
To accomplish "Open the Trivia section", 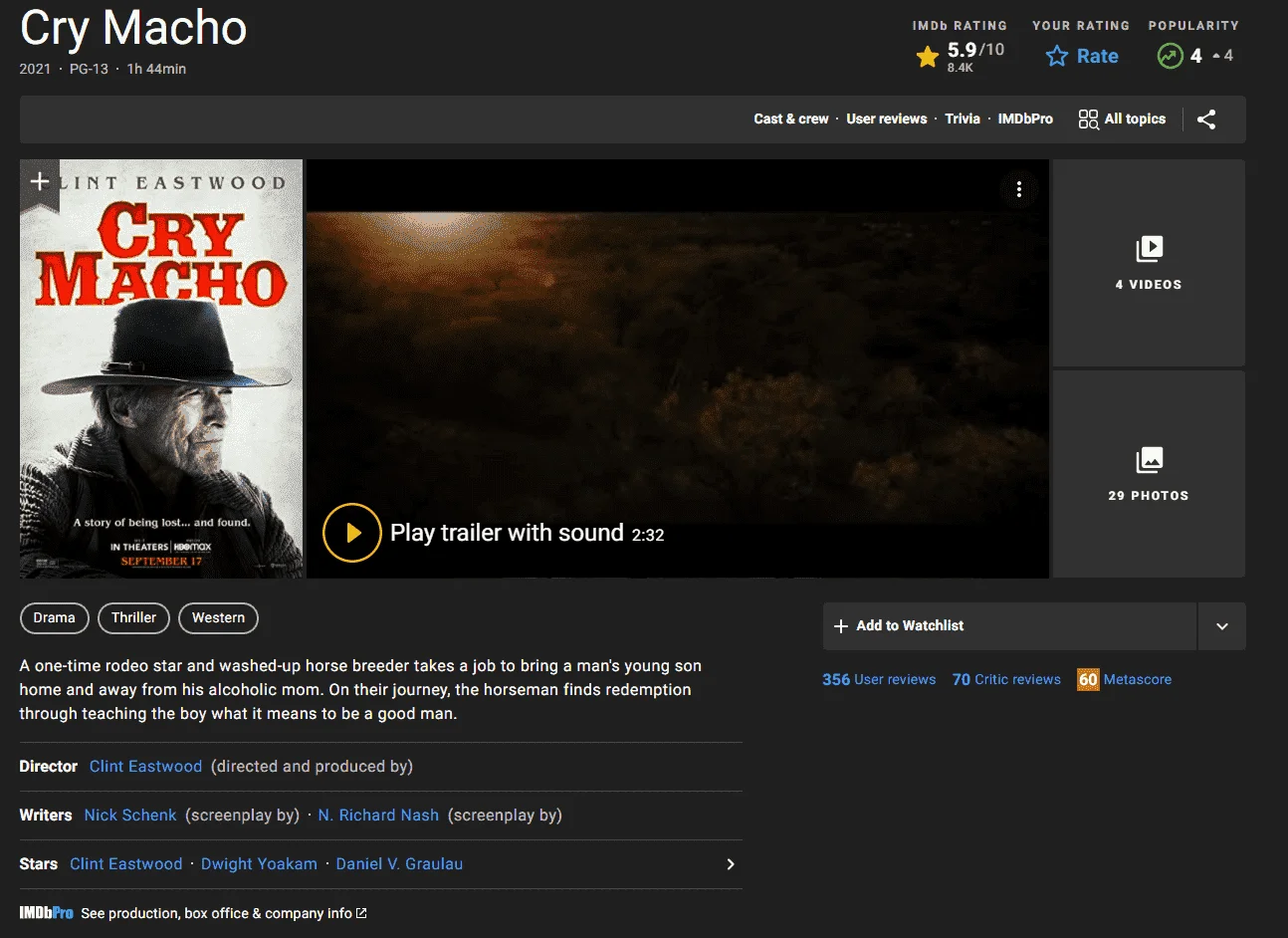I will click(x=963, y=118).
